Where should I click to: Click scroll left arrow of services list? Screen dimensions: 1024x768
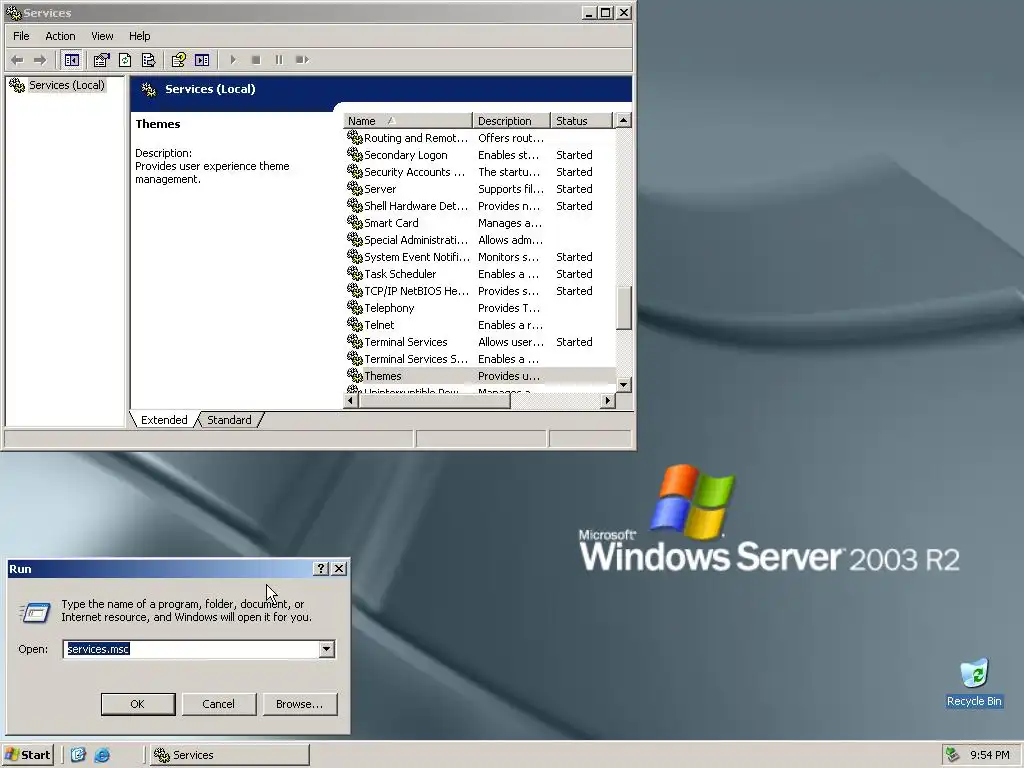(x=351, y=400)
